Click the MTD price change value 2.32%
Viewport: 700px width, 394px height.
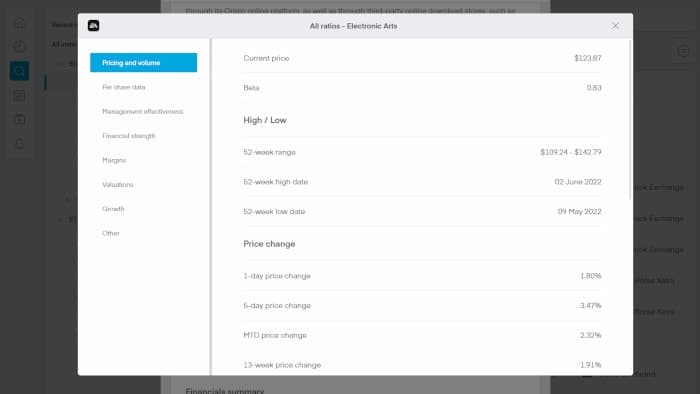tap(590, 335)
